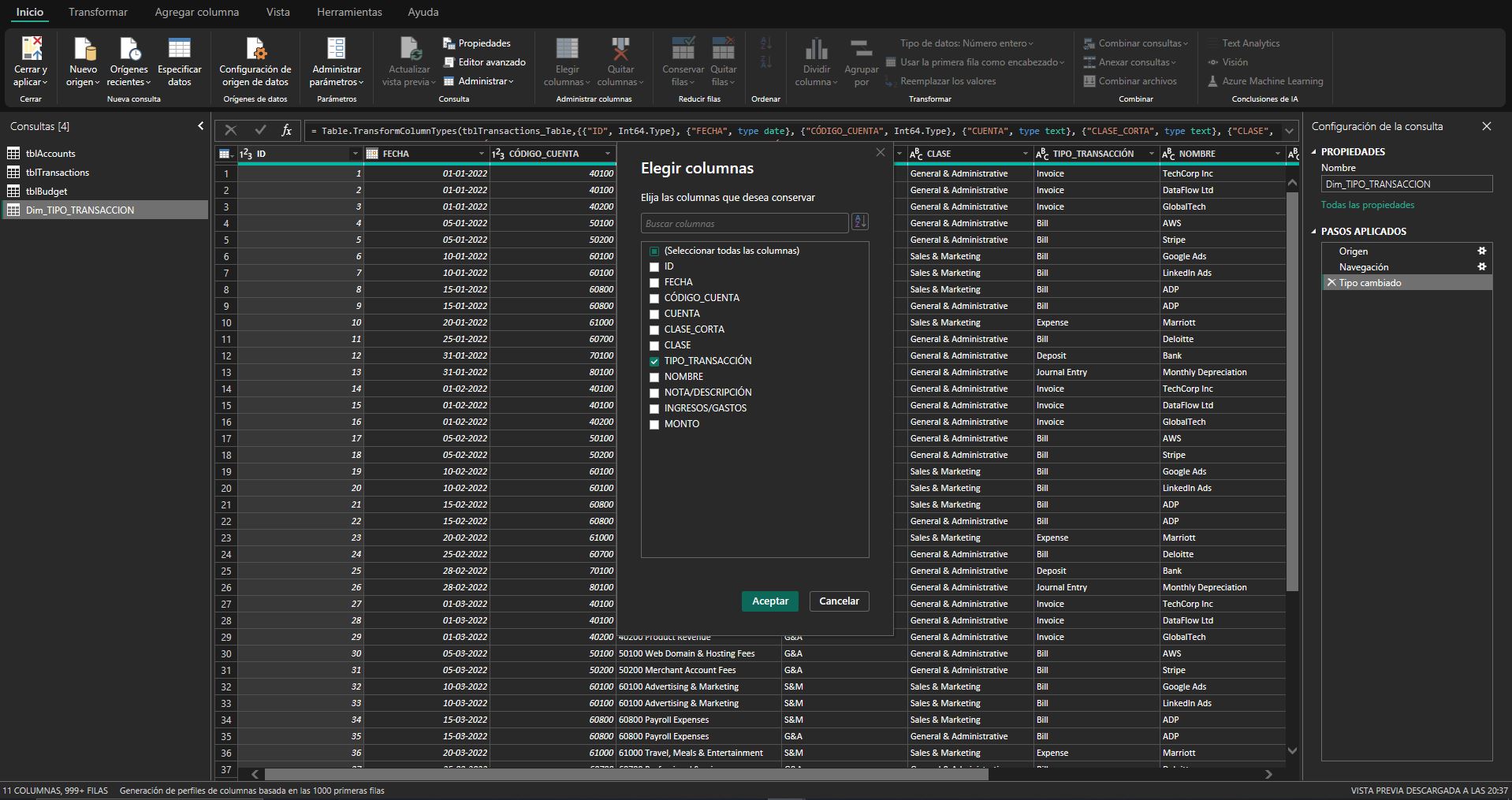
Task: Open Propiedades of the query
Action: click(x=477, y=43)
